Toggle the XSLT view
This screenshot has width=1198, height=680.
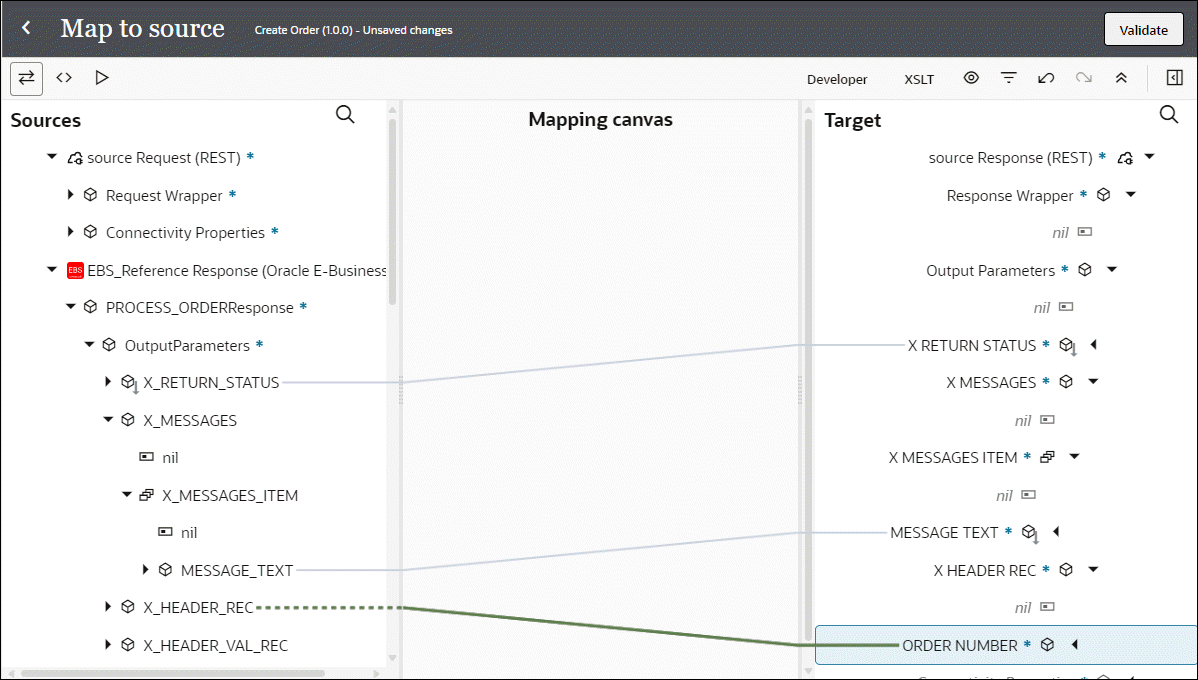coord(919,79)
